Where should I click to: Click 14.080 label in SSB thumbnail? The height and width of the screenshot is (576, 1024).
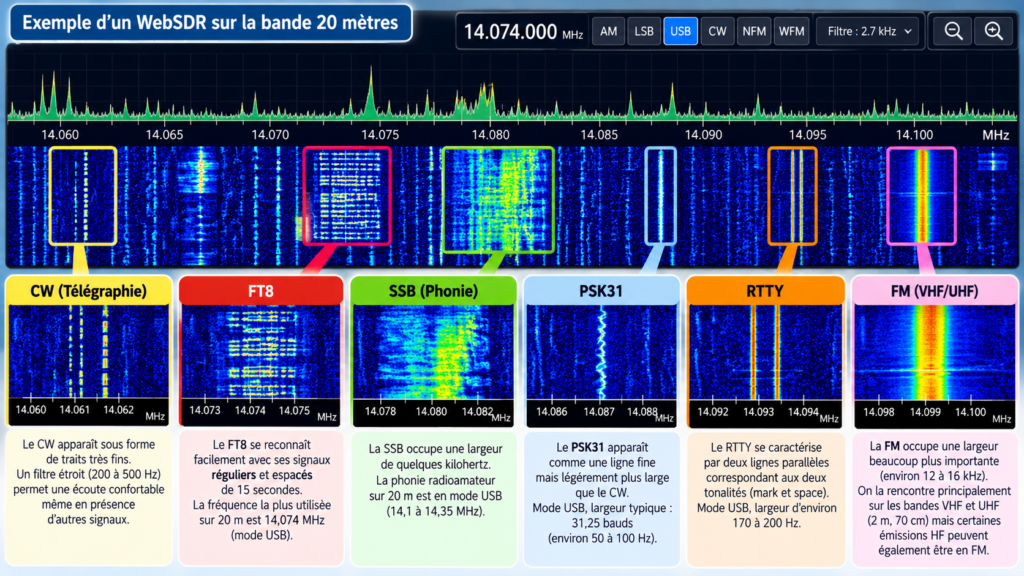coord(431,411)
